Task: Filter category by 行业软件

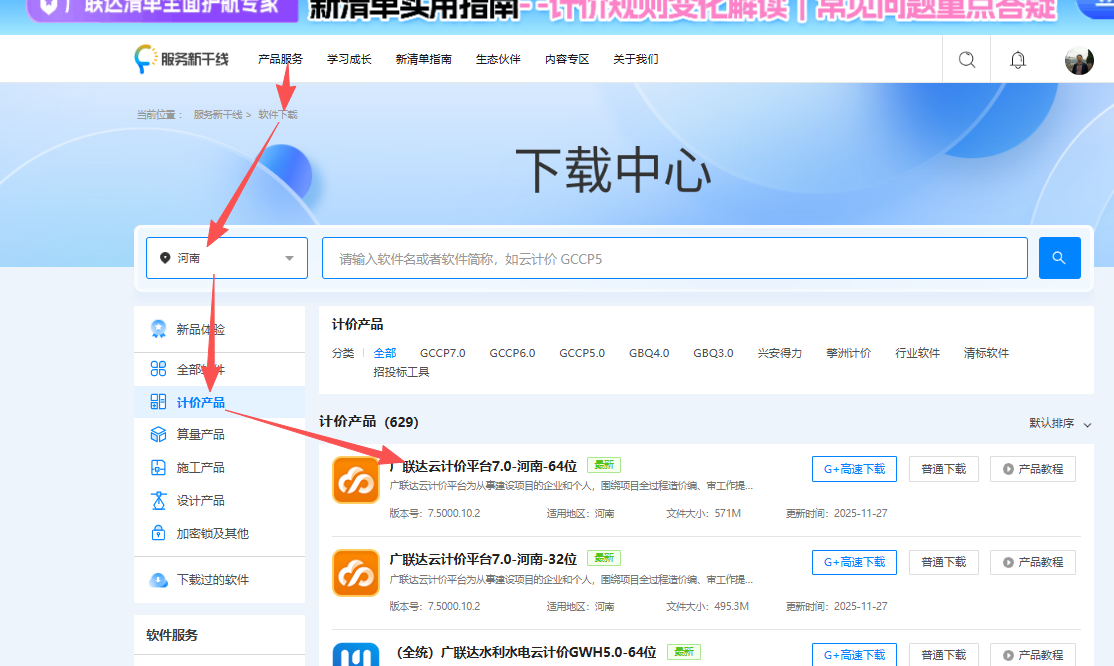Action: point(917,353)
